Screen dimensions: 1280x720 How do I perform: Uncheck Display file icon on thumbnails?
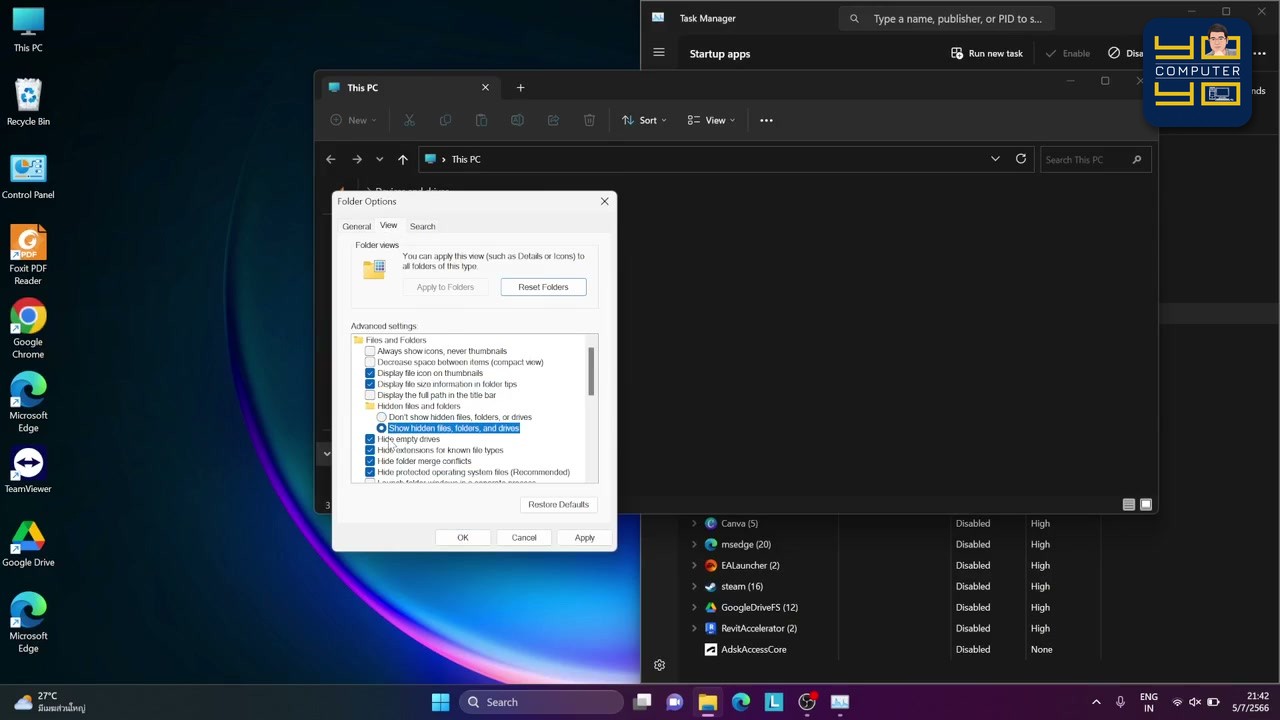[x=370, y=373]
